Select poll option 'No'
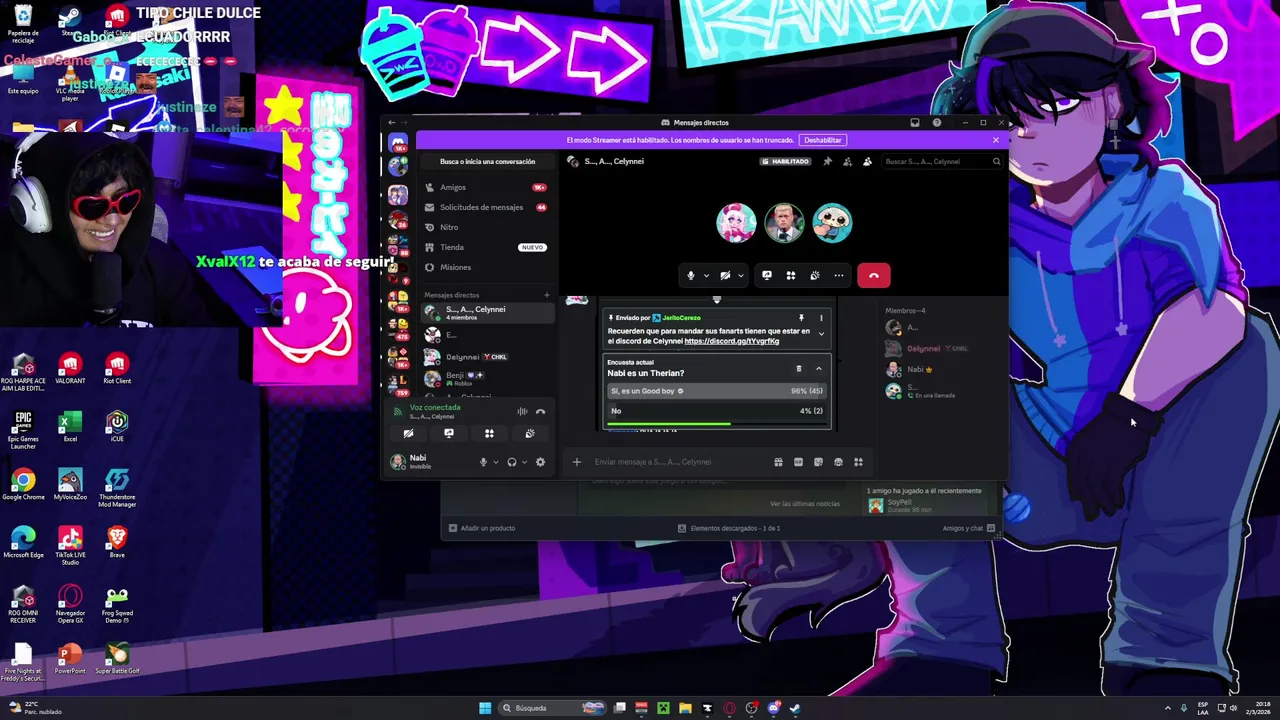The width and height of the screenshot is (1280, 720). [717, 411]
